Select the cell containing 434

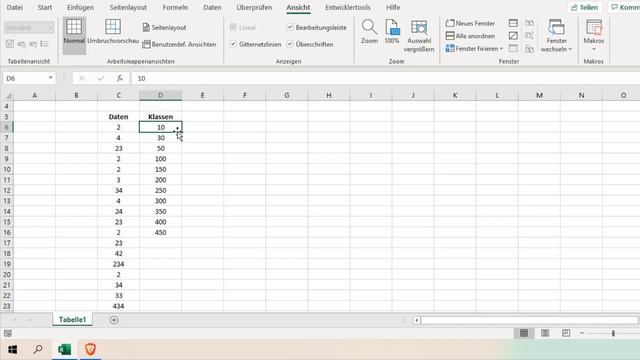(118, 306)
